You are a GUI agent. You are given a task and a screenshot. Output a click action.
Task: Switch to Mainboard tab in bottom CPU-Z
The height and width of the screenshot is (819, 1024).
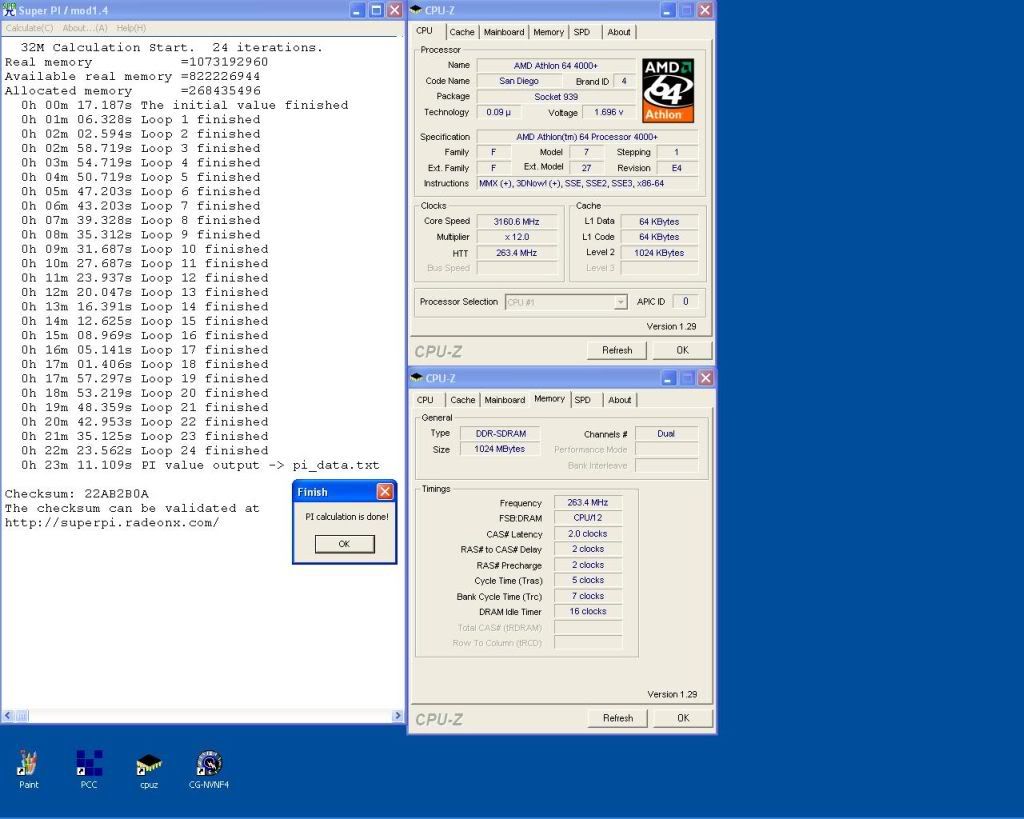click(x=504, y=400)
